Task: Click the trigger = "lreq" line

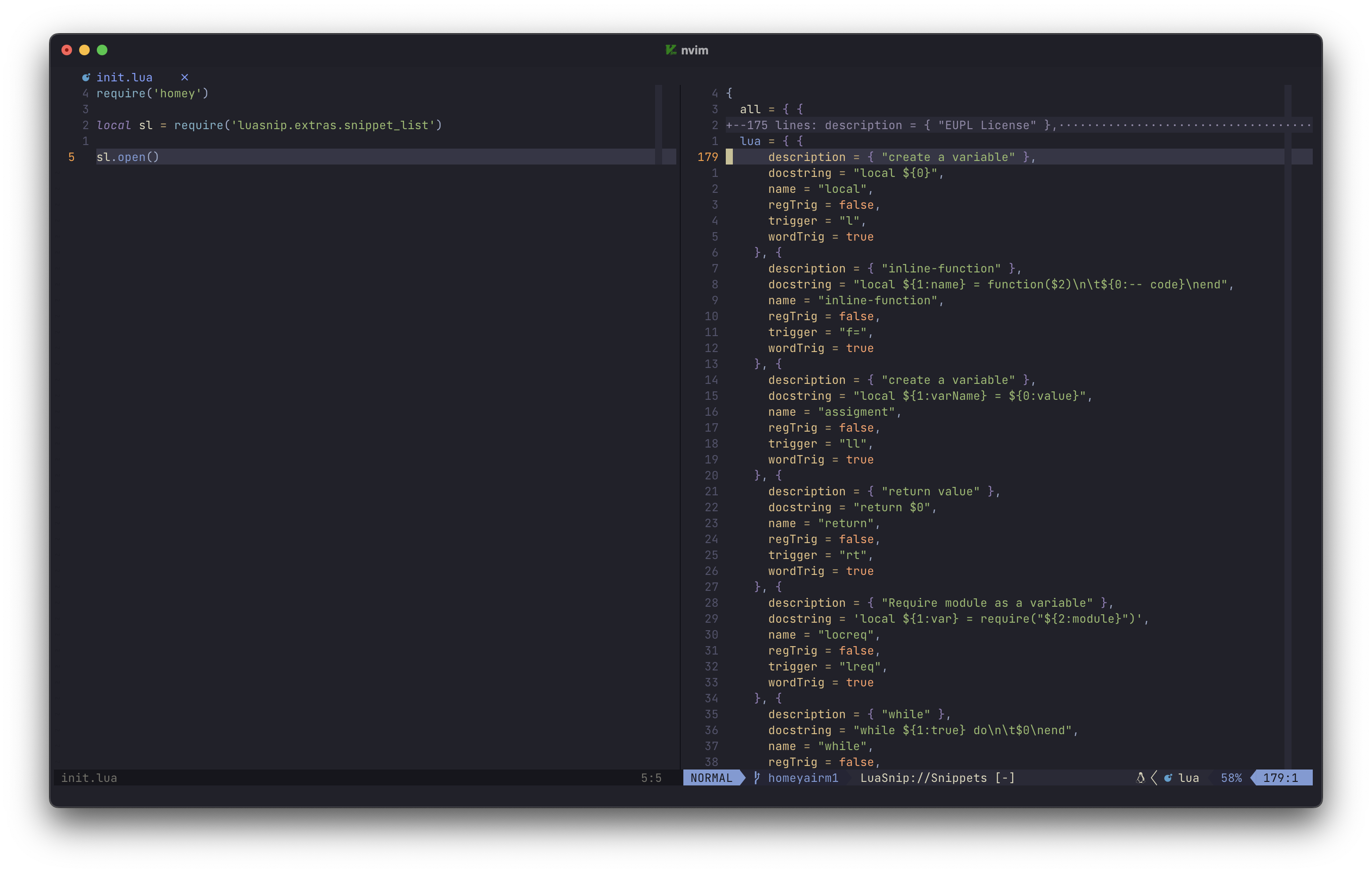Action: point(827,666)
